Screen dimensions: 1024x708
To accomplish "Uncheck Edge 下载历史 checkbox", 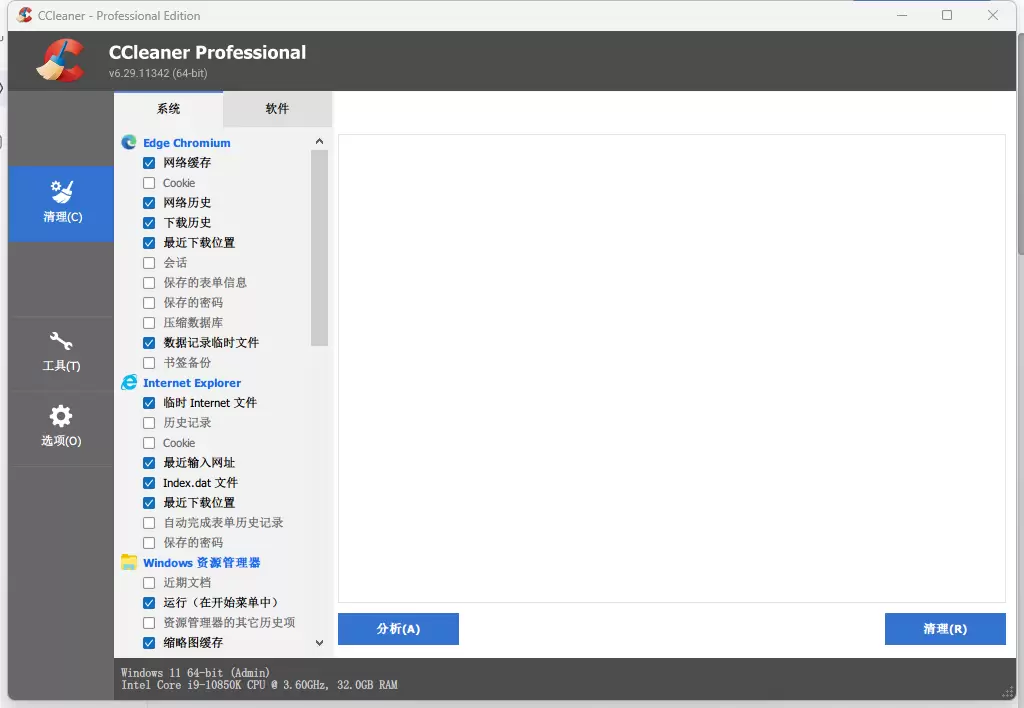I will (149, 223).
